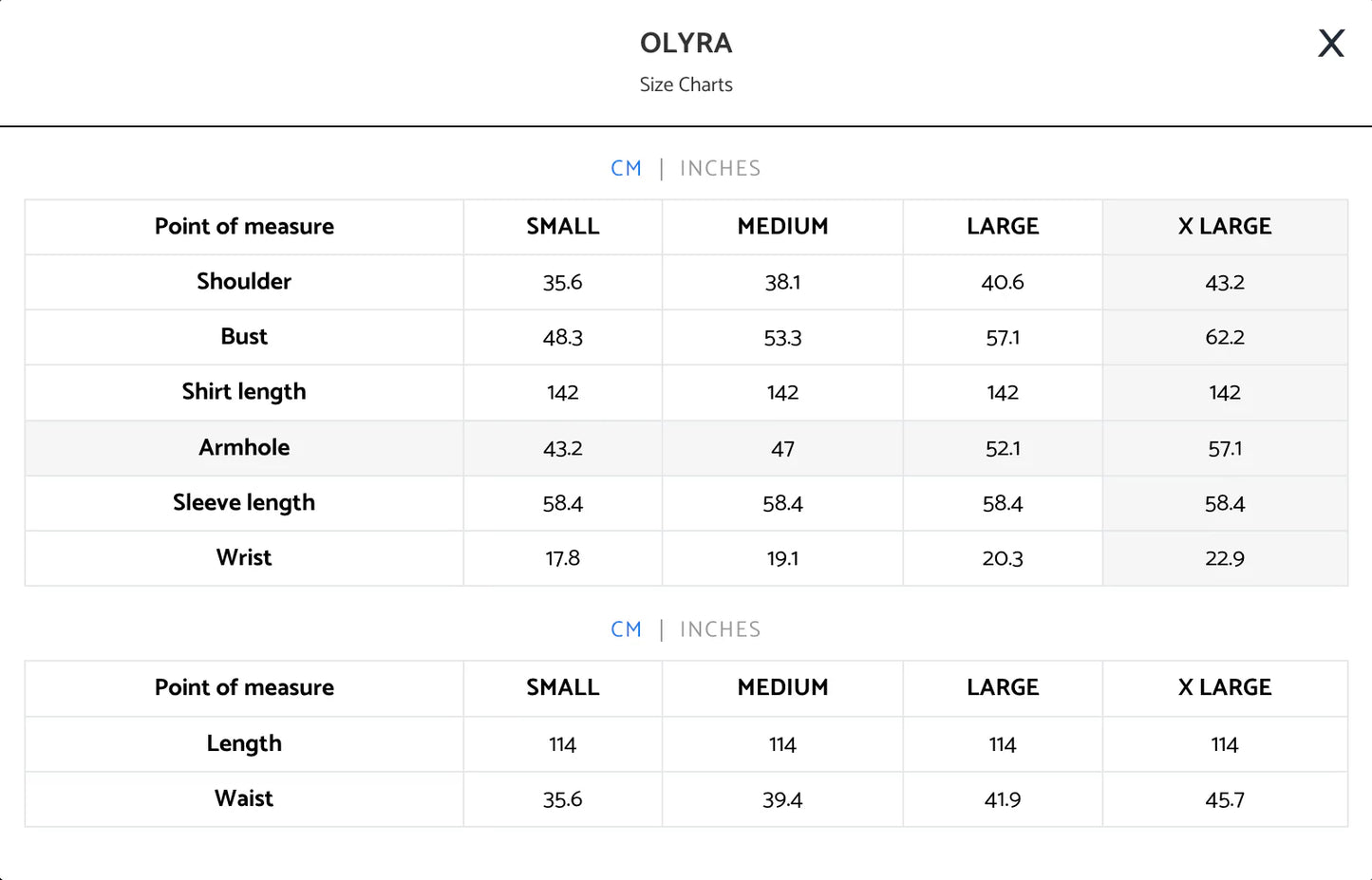This screenshot has height=880, width=1372.
Task: Select the Waist row label
Action: pos(244,799)
